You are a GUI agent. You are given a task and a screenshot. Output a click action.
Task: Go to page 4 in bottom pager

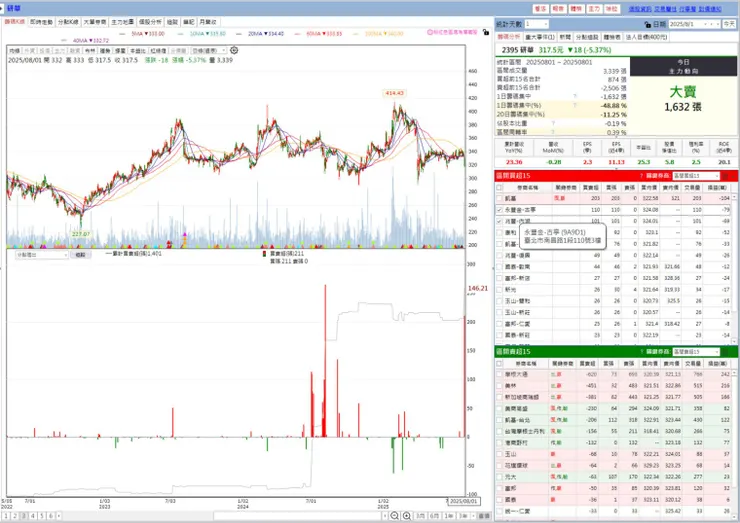point(33,516)
